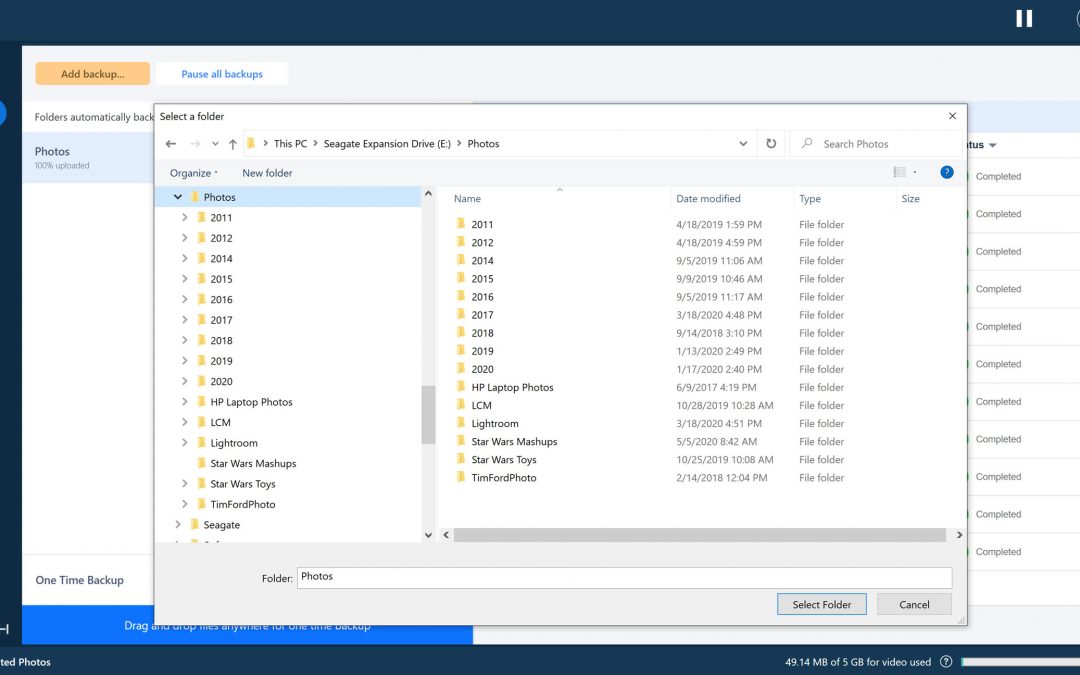The image size is (1080, 675).
Task: Click Pause all backups
Action: (x=222, y=74)
